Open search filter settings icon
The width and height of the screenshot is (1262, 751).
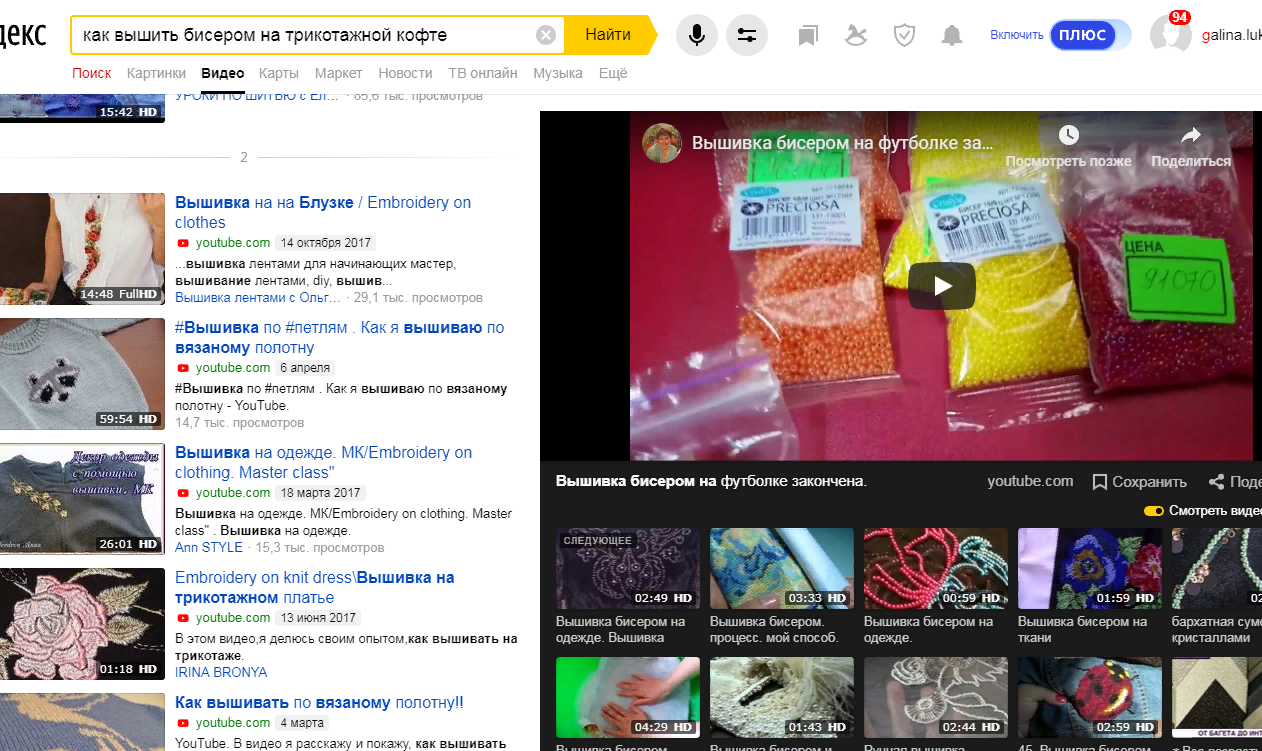tap(747, 35)
